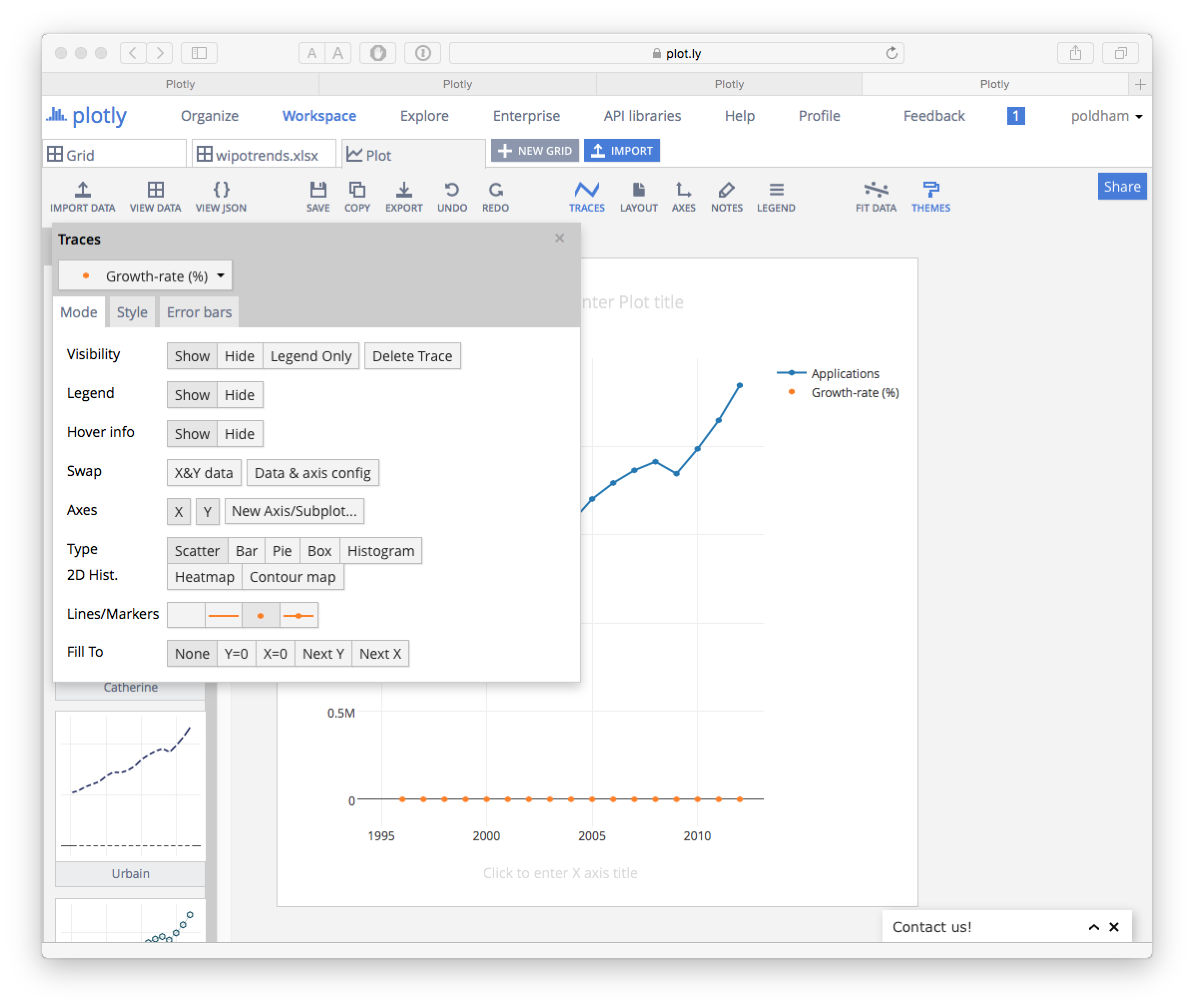Viewport: 1194px width, 1008px height.
Task: Set Visibility to Legend Only
Action: 310,356
